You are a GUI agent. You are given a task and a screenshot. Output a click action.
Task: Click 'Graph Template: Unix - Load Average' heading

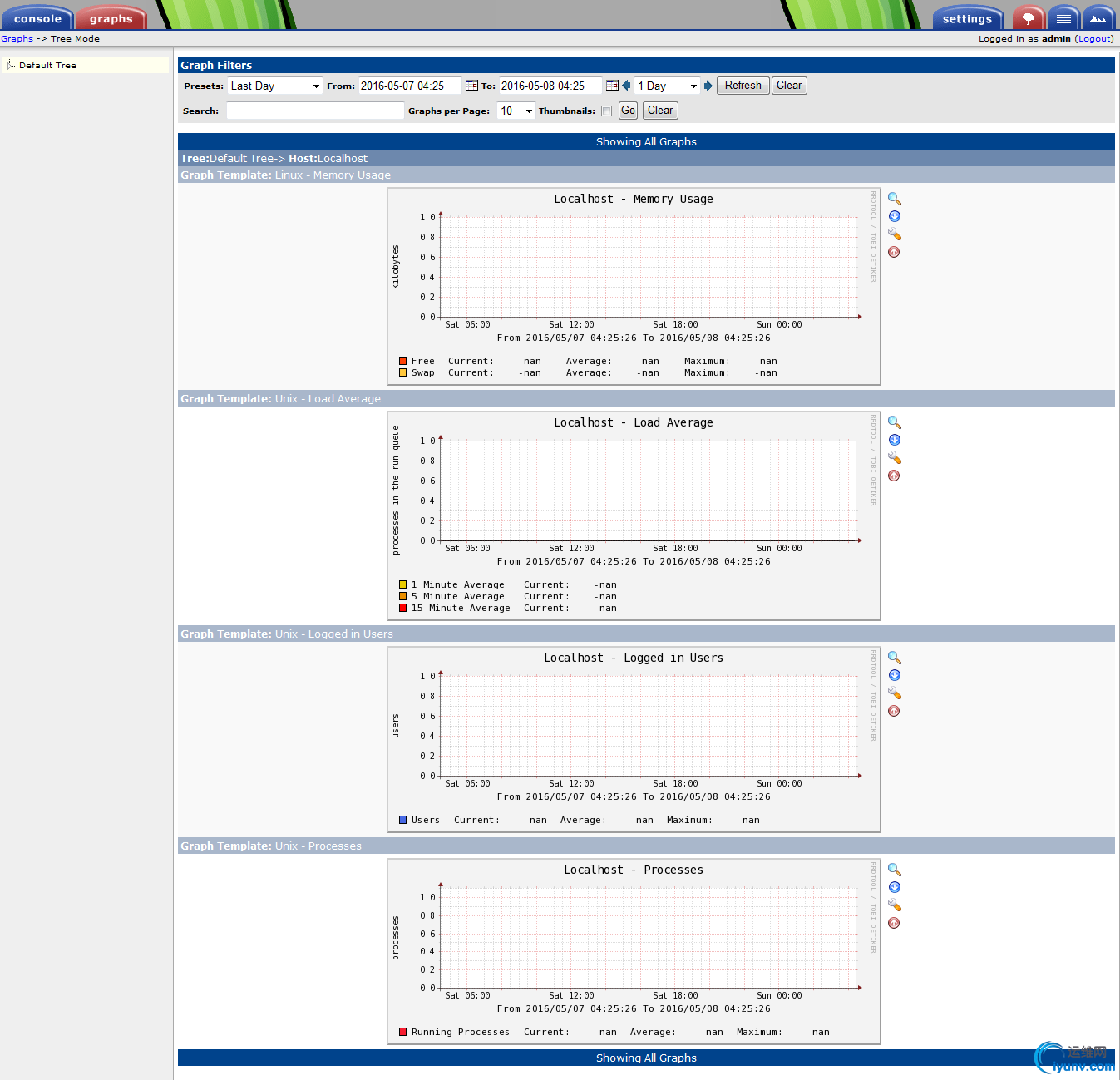click(x=280, y=398)
